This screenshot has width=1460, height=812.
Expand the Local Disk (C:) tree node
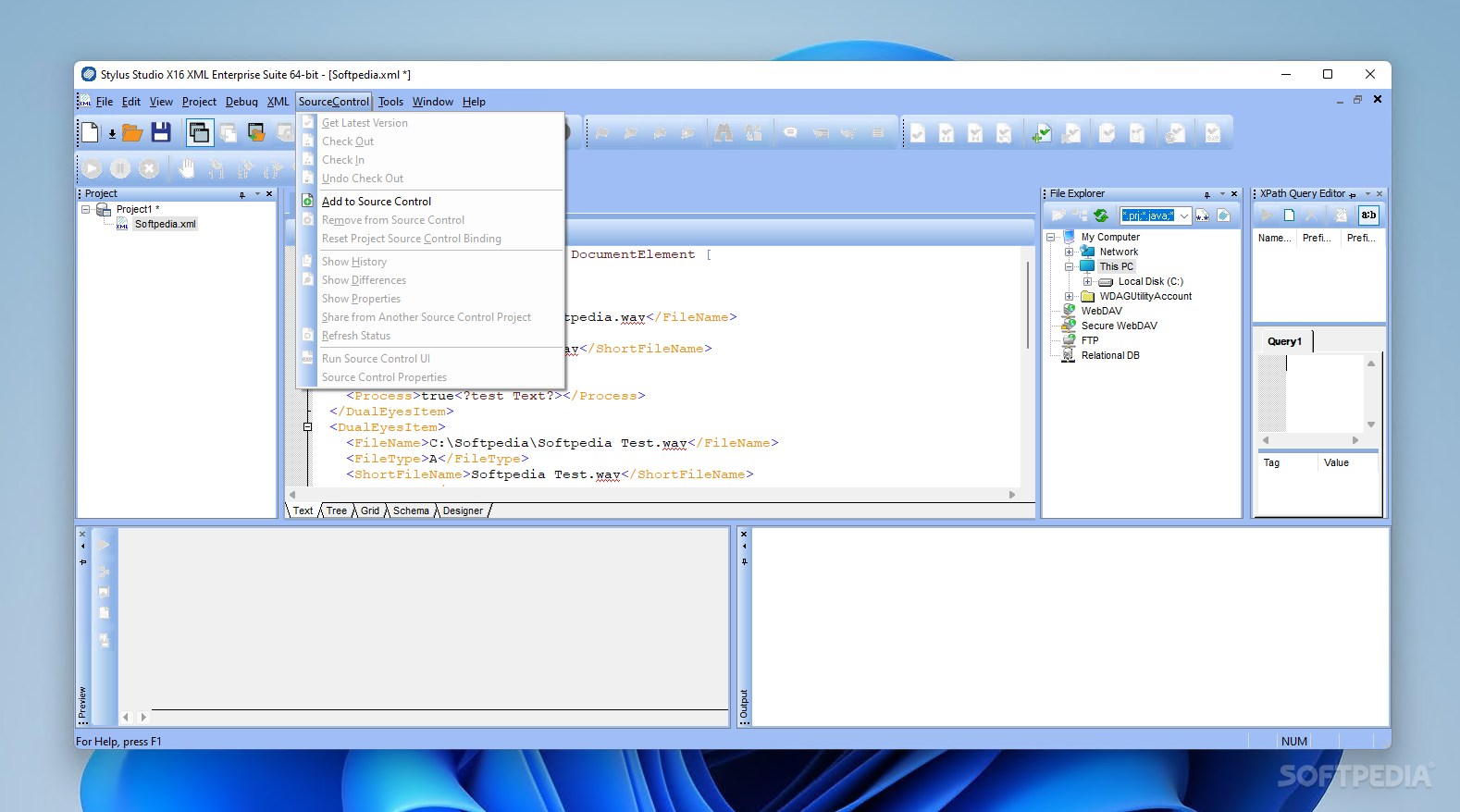[x=1087, y=281]
